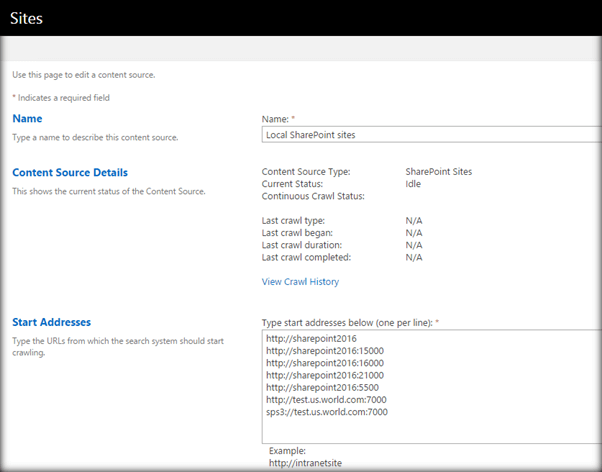The width and height of the screenshot is (602, 472).
Task: Click the Name section heading
Action: pos(27,119)
